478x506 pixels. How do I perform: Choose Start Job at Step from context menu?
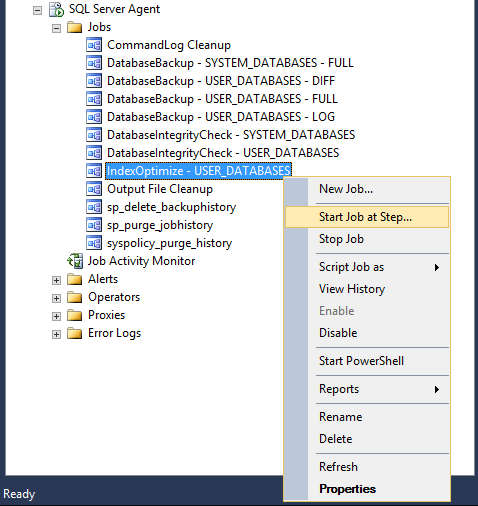[x=367, y=217]
